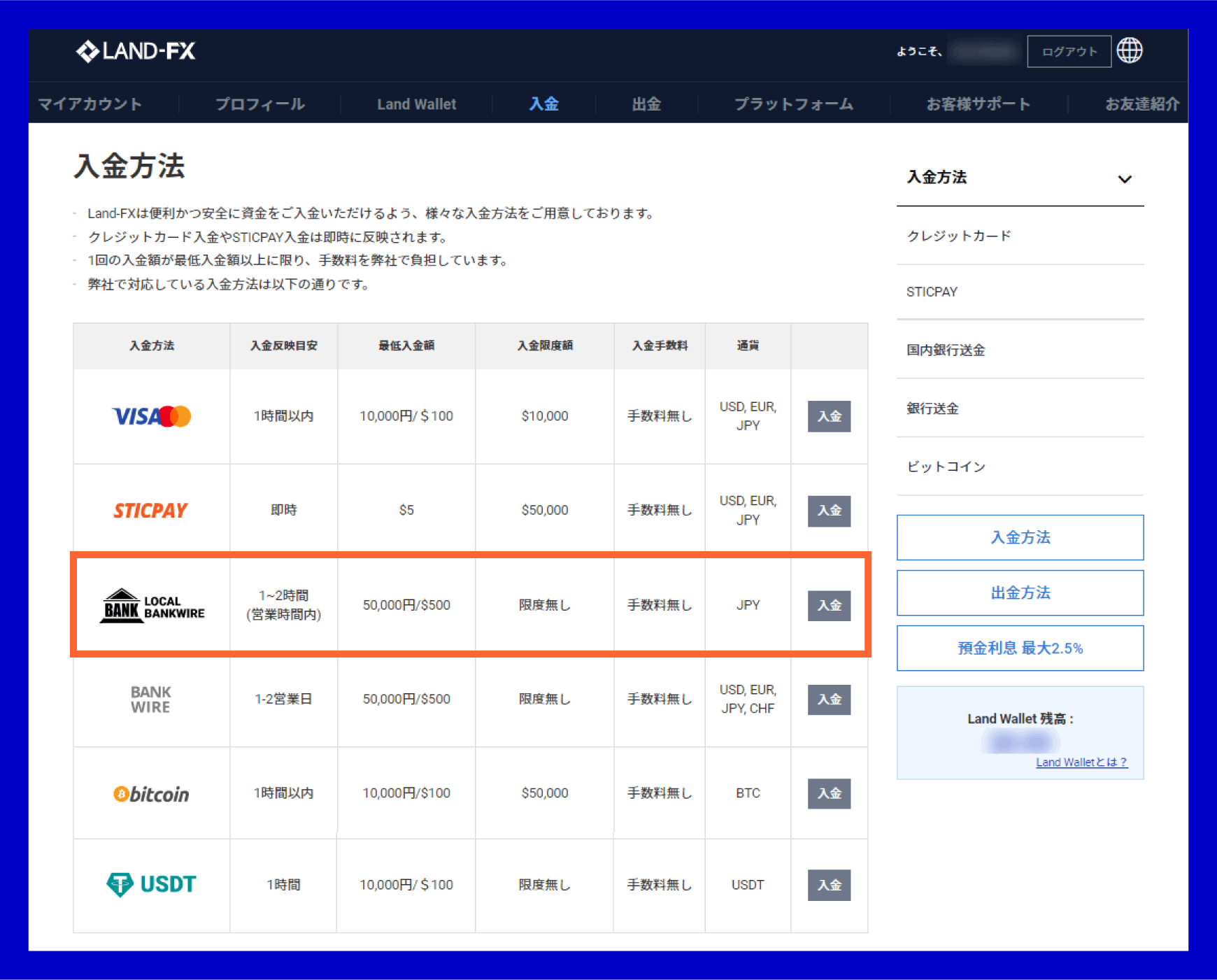Open the Land Walletとは？ link
The width and height of the screenshot is (1217, 980).
click(x=1081, y=762)
